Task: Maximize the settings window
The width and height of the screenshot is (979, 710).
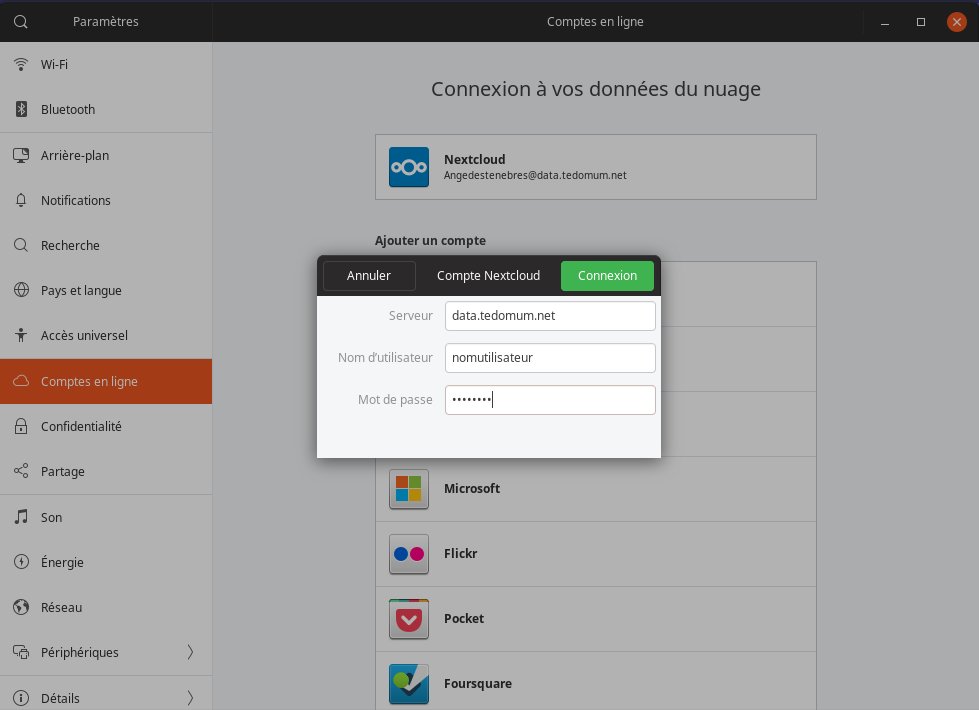Action: (921, 22)
